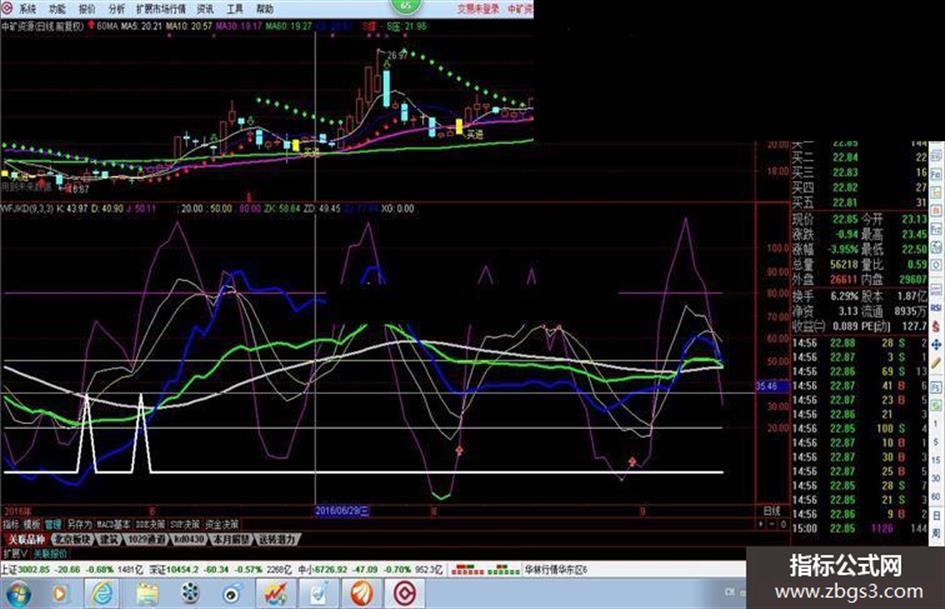Image resolution: width=945 pixels, height=609 pixels.
Task: Switch to 30-minute period in sidebar
Action: click(936, 479)
